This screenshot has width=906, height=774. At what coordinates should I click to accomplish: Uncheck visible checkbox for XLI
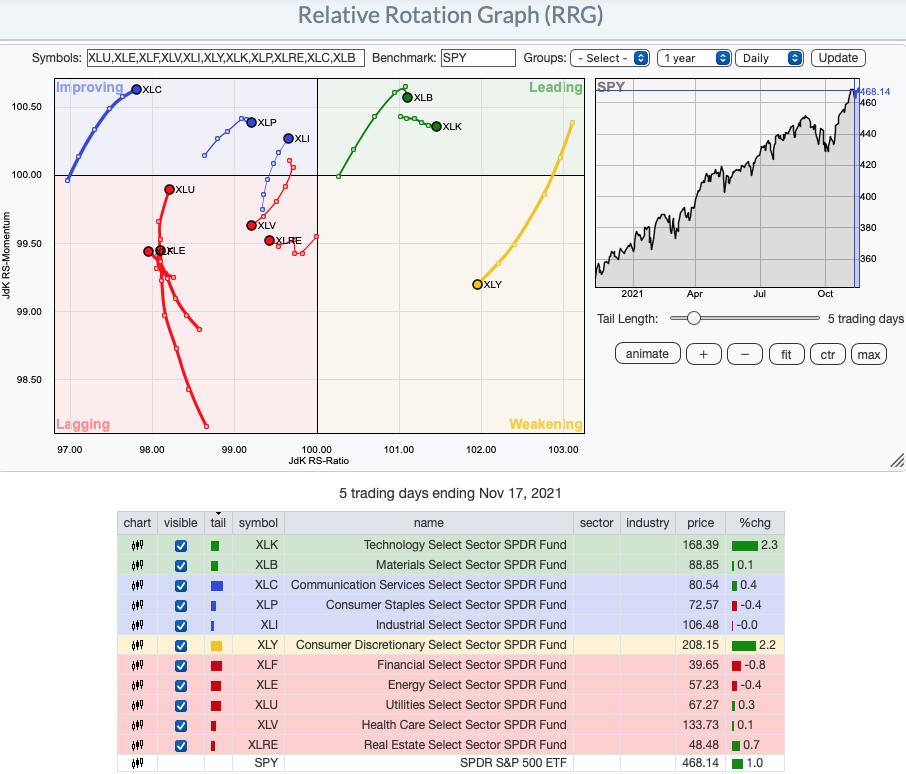point(181,626)
